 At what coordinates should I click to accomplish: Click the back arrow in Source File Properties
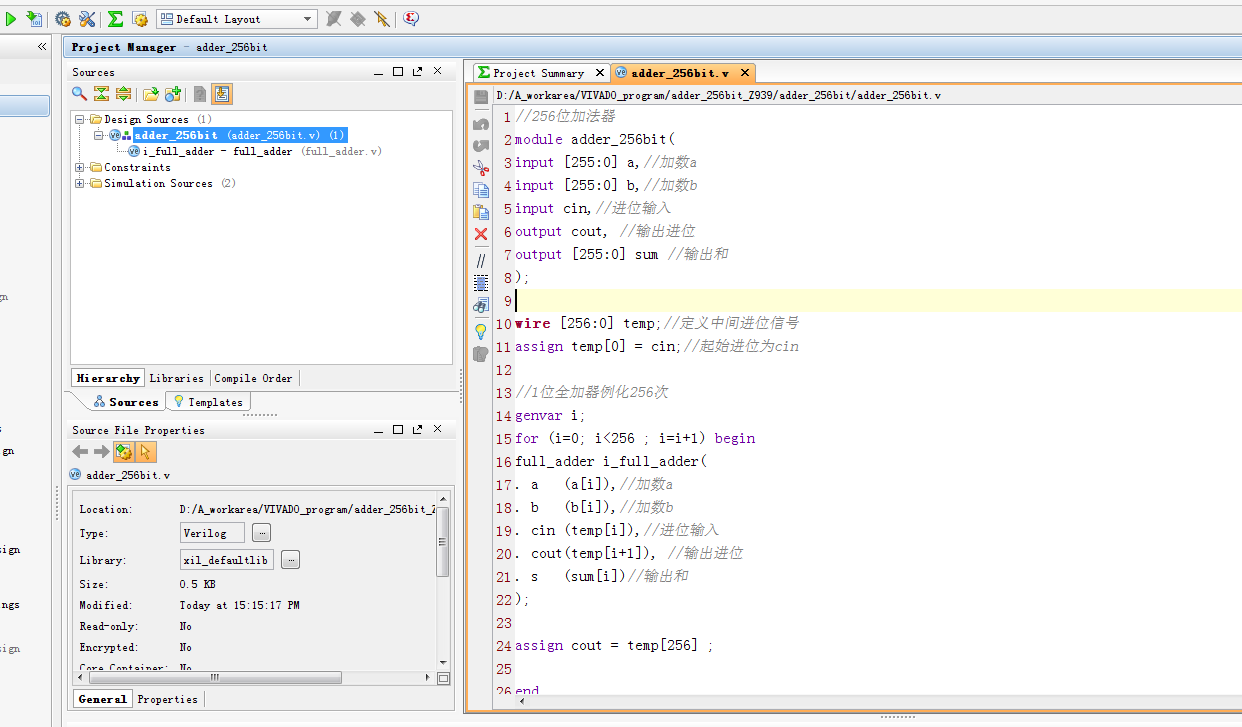pyautogui.click(x=80, y=452)
